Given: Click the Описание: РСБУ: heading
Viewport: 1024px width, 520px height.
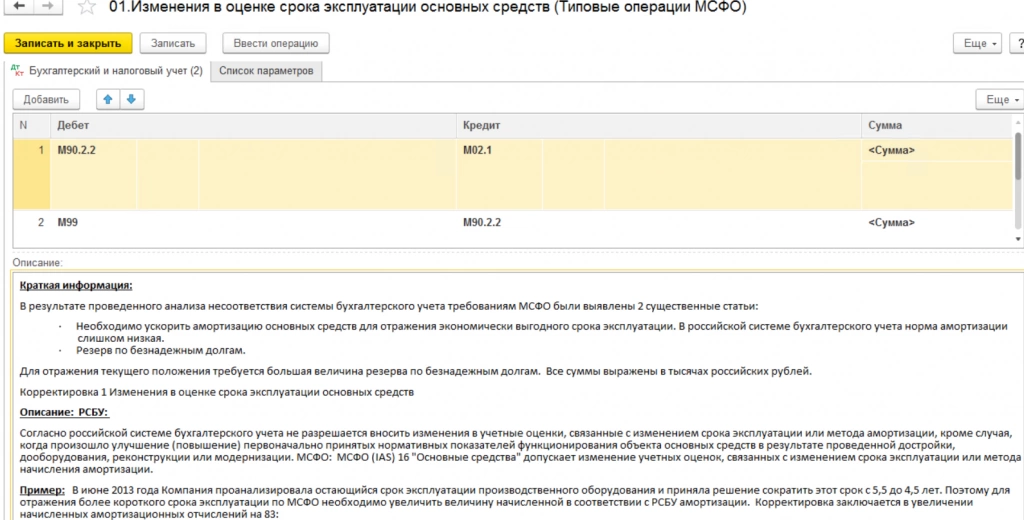Looking at the screenshot, I should 64,413.
